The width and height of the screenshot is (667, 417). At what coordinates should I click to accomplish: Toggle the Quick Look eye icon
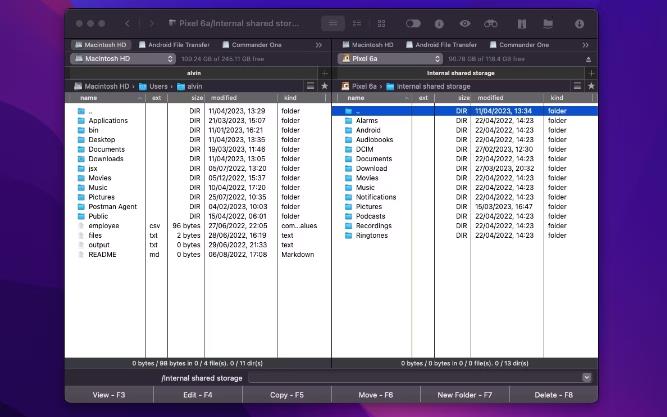465,23
